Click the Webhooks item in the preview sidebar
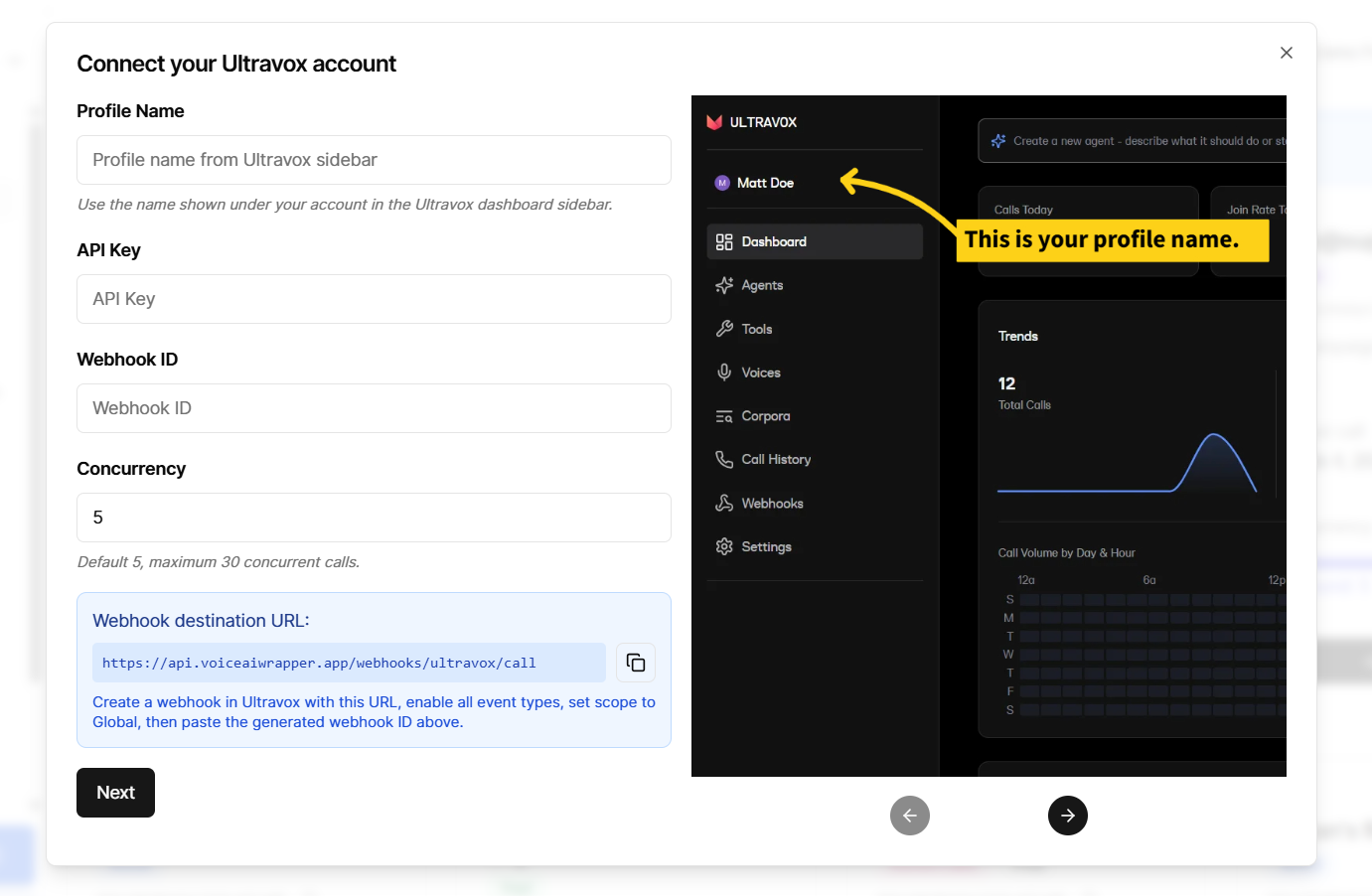 [772, 504]
